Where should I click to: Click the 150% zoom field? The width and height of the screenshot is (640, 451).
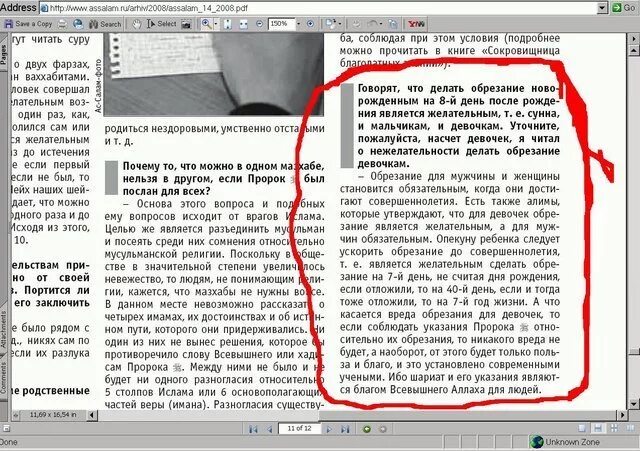pos(281,24)
